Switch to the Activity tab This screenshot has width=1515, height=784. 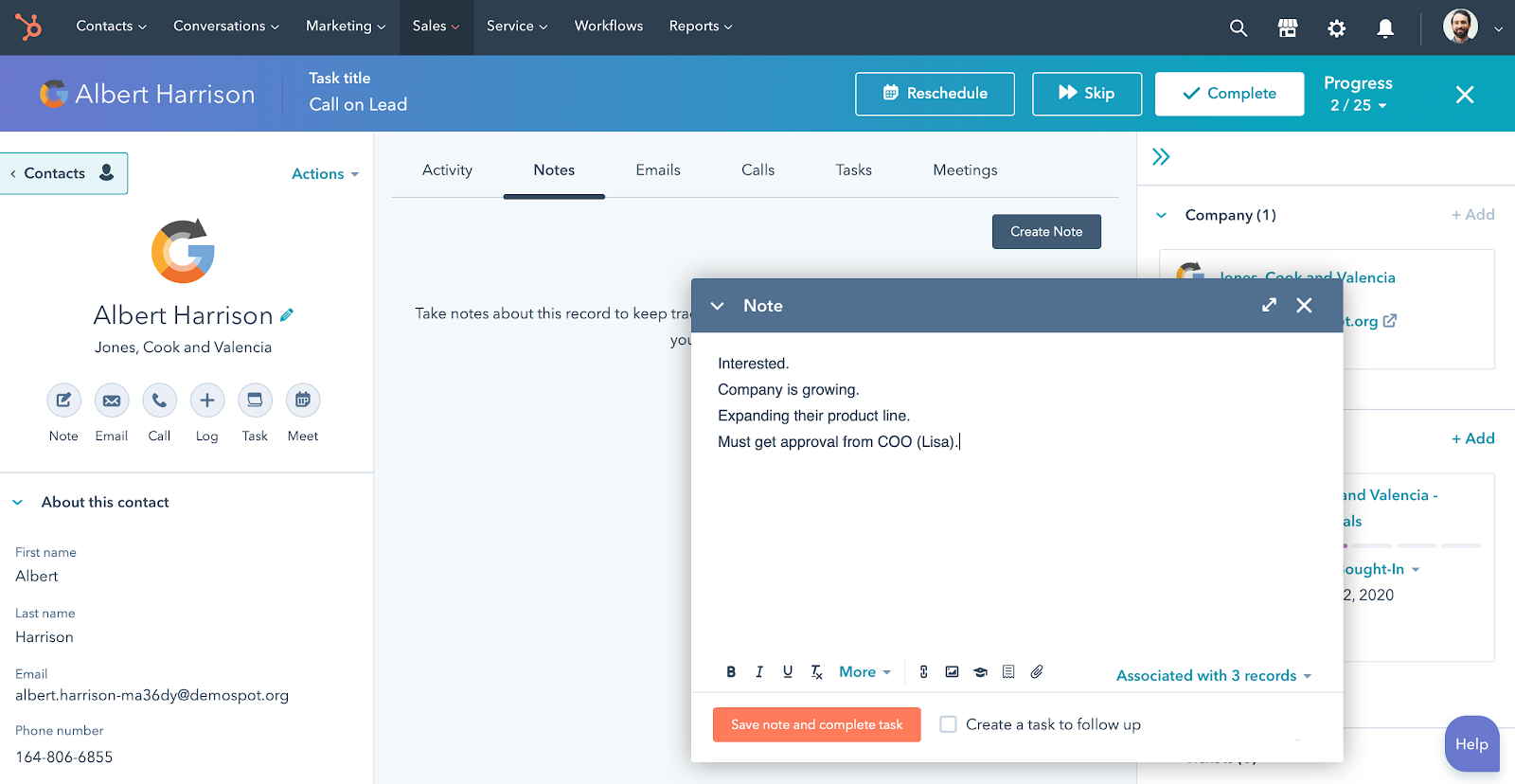point(447,170)
